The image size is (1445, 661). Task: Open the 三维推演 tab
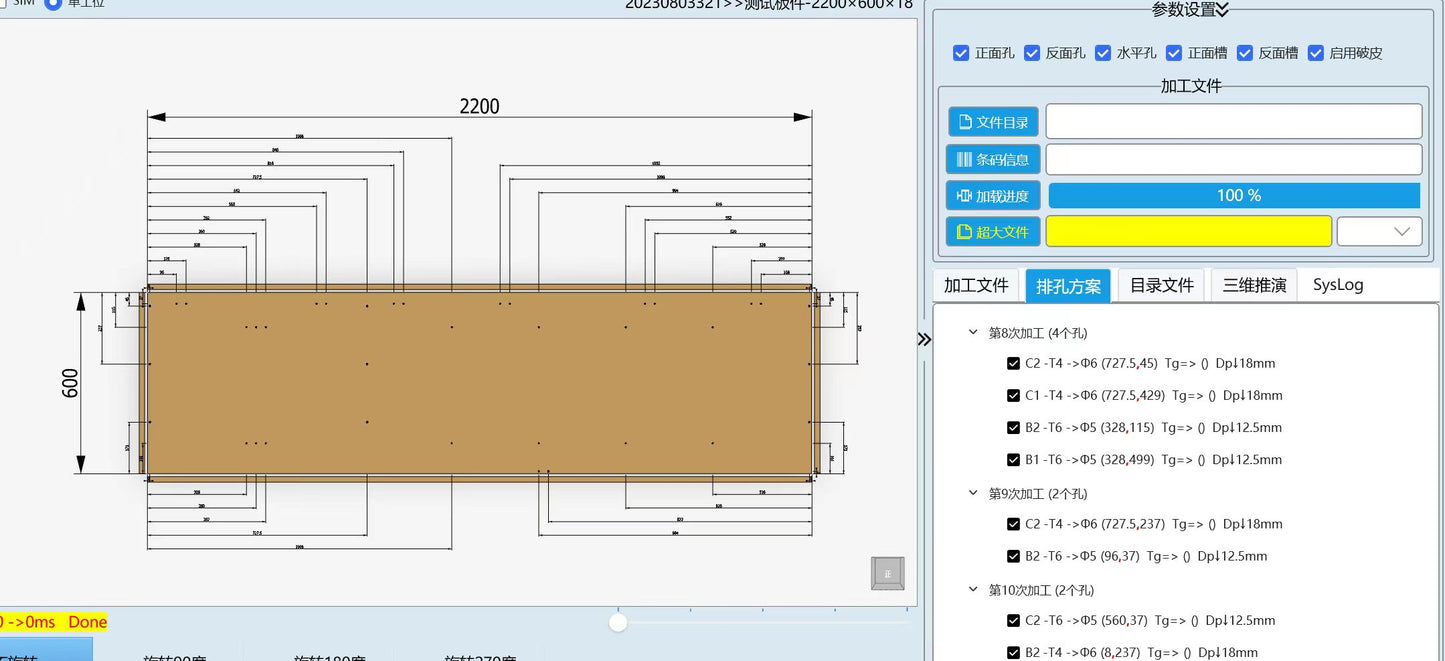point(1254,285)
